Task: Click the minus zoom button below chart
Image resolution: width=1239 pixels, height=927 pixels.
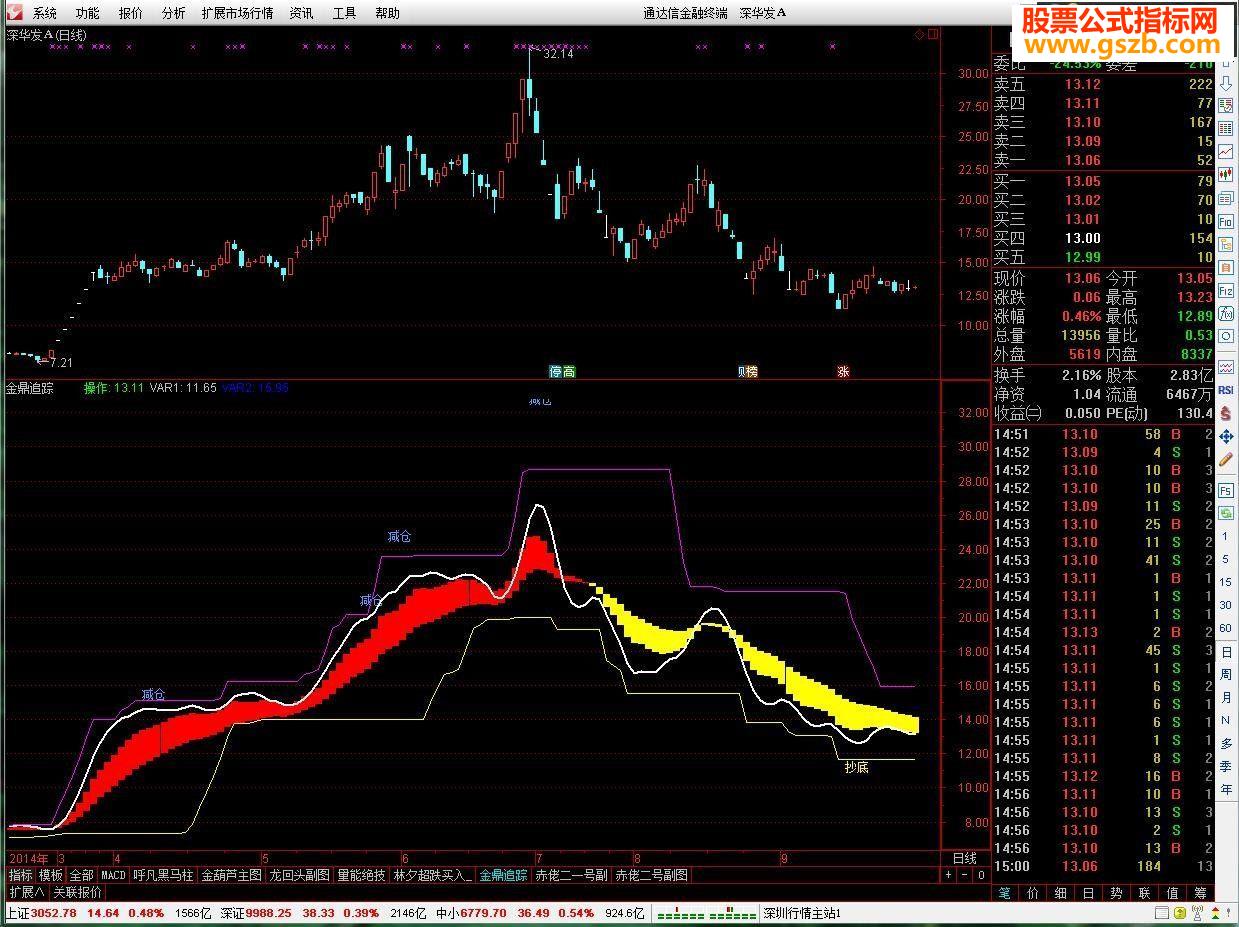Action: pos(965,875)
